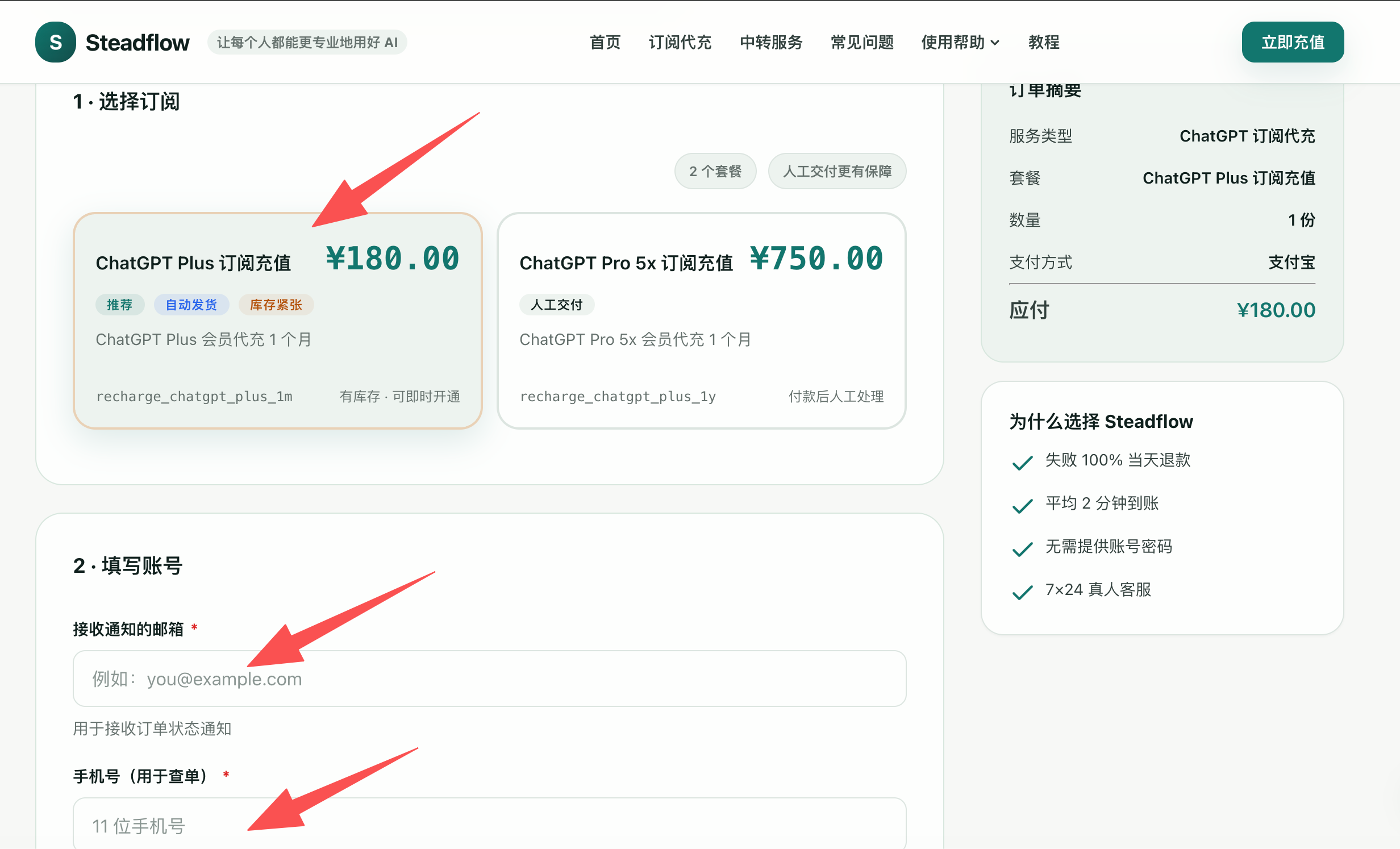The width and height of the screenshot is (1400, 849).
Task: Focus the 接收通知的邮箱 email input
Action: (490, 679)
